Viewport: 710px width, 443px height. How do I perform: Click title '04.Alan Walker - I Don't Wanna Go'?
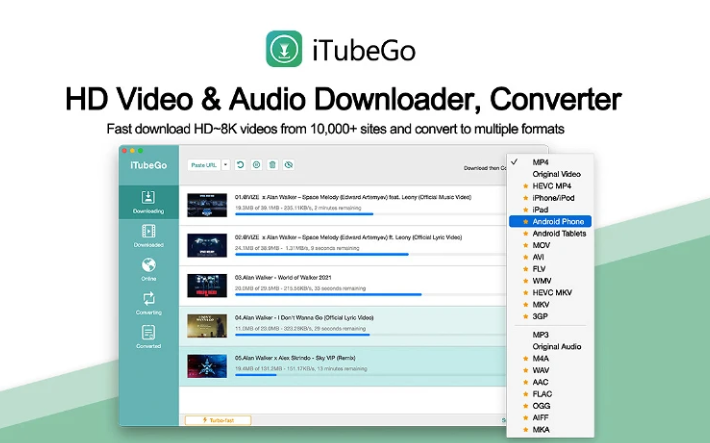304,318
